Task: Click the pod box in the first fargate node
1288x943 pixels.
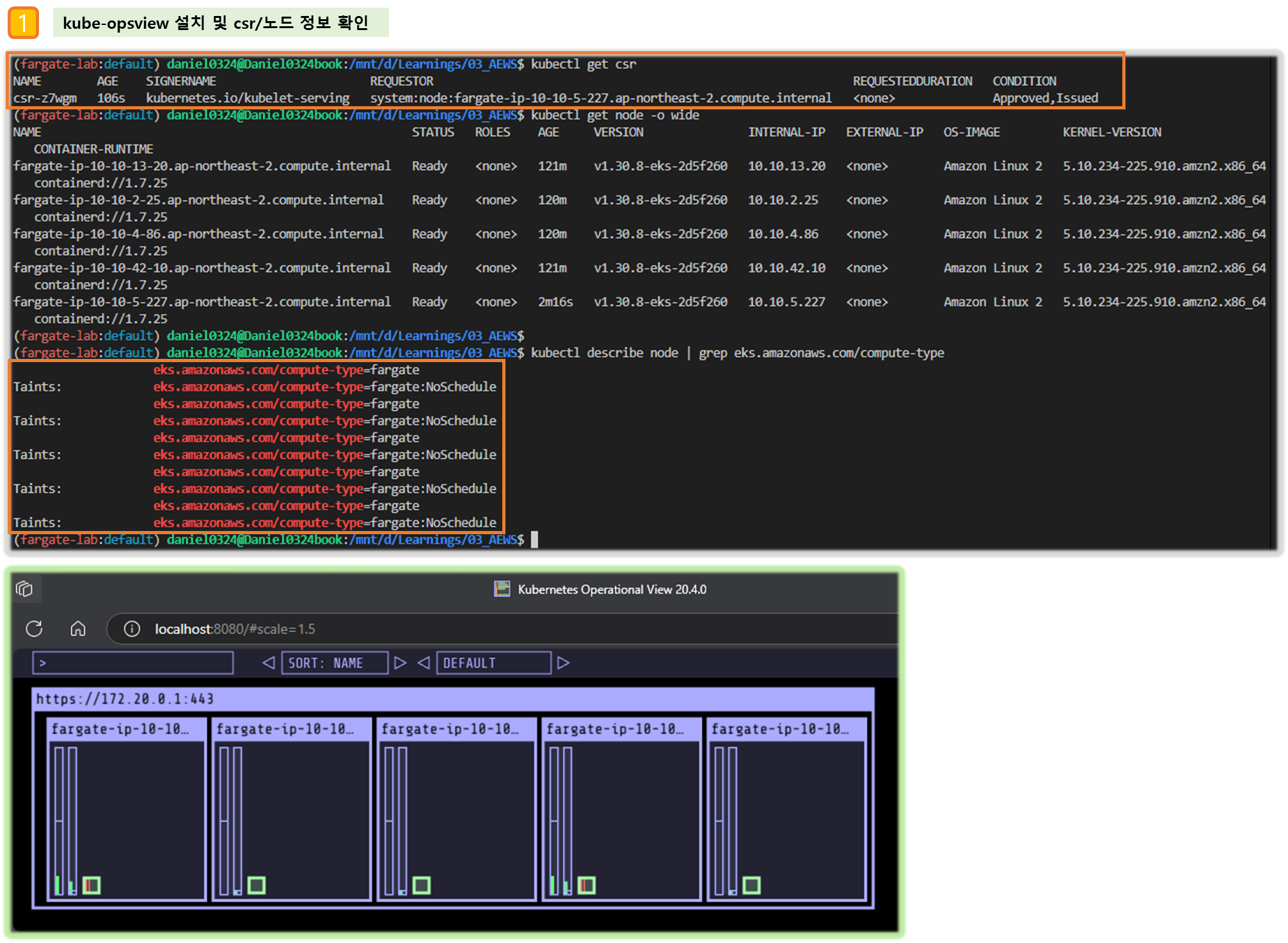Action: [92, 885]
